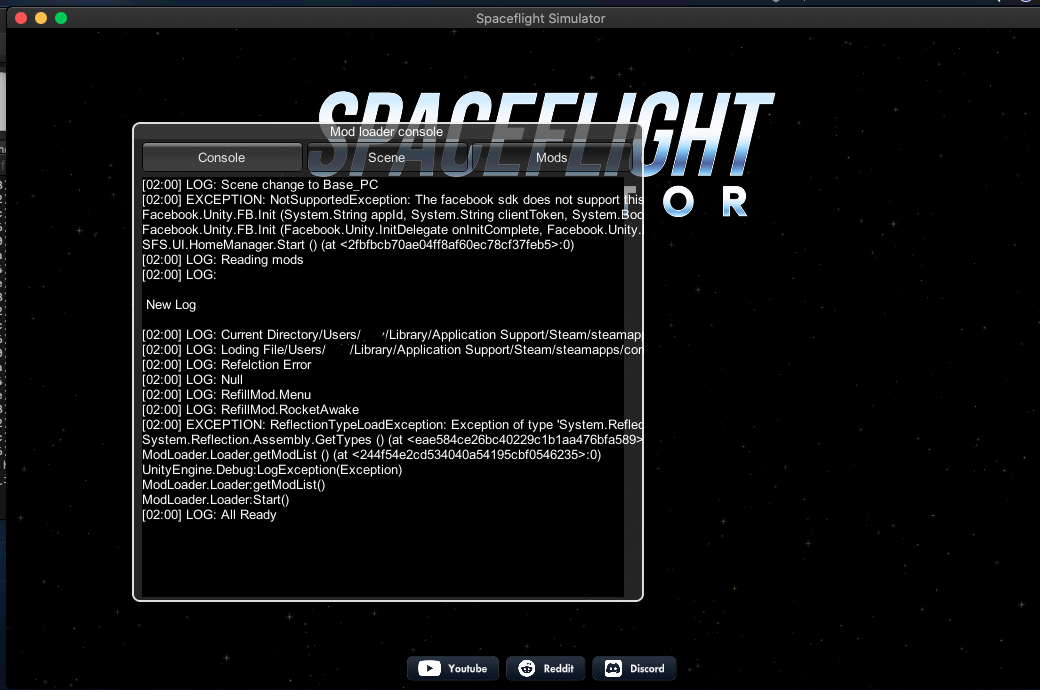1040x690 pixels.
Task: Open the Discord link button
Action: click(635, 668)
